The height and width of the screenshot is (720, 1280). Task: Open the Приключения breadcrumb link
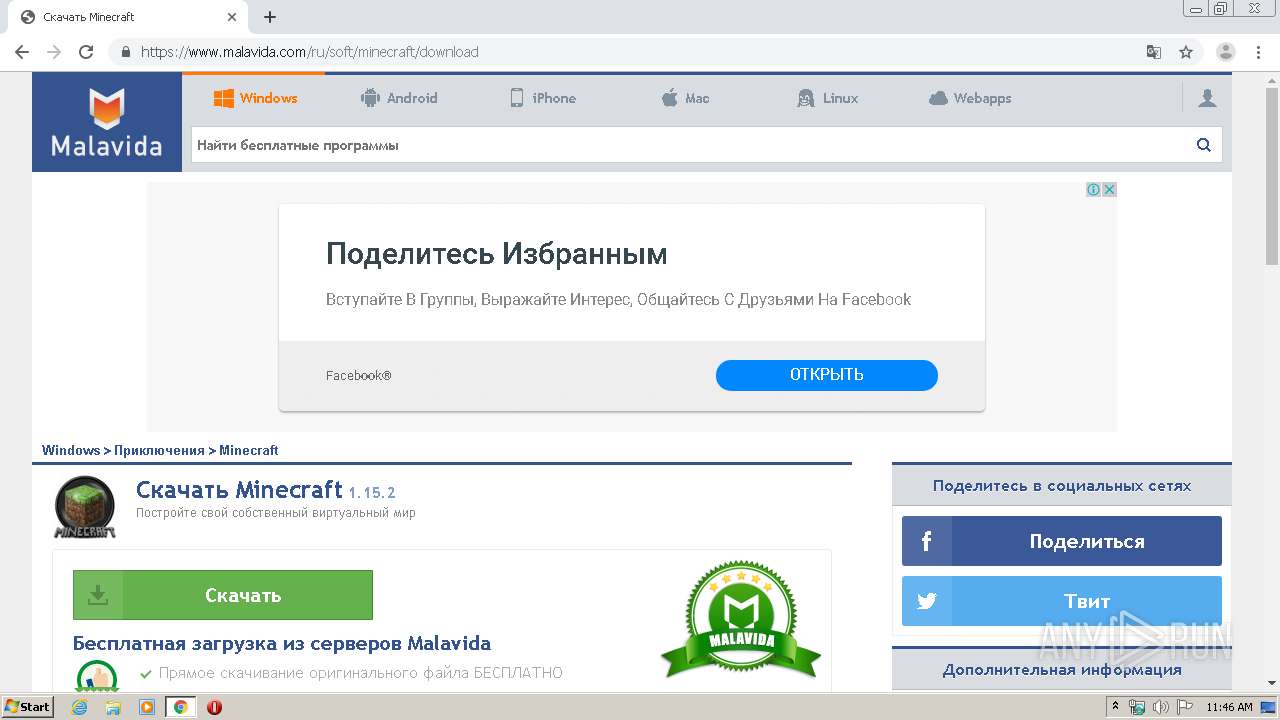coord(159,450)
